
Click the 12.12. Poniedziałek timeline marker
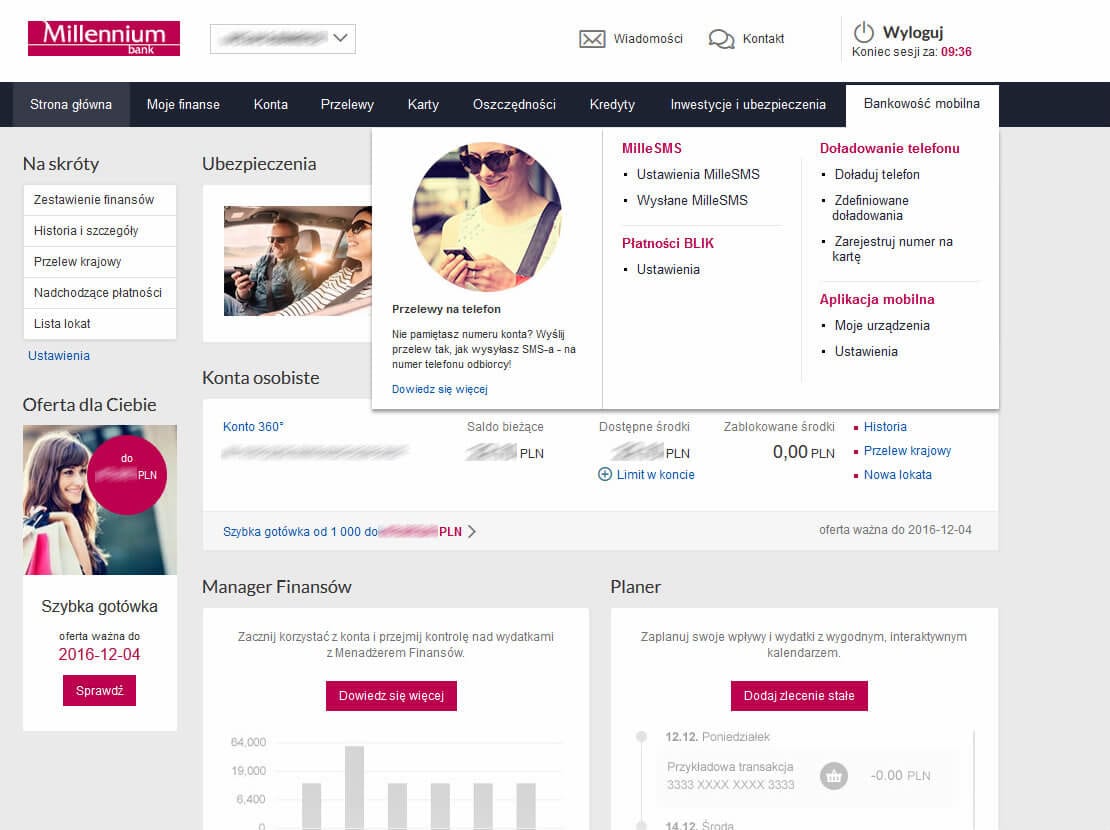pos(641,737)
